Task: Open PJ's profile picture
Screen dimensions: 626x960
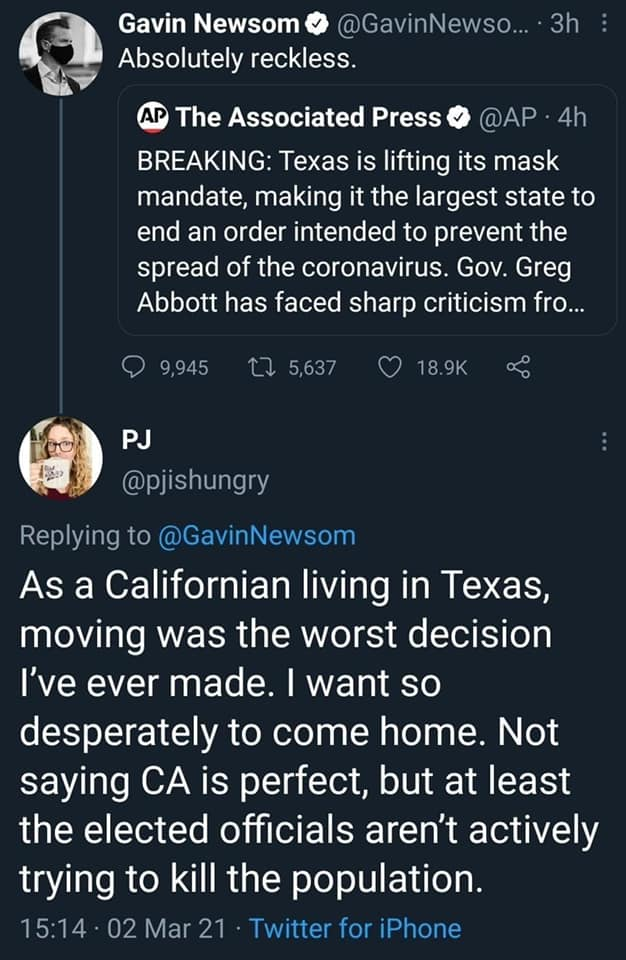Action: 61,458
